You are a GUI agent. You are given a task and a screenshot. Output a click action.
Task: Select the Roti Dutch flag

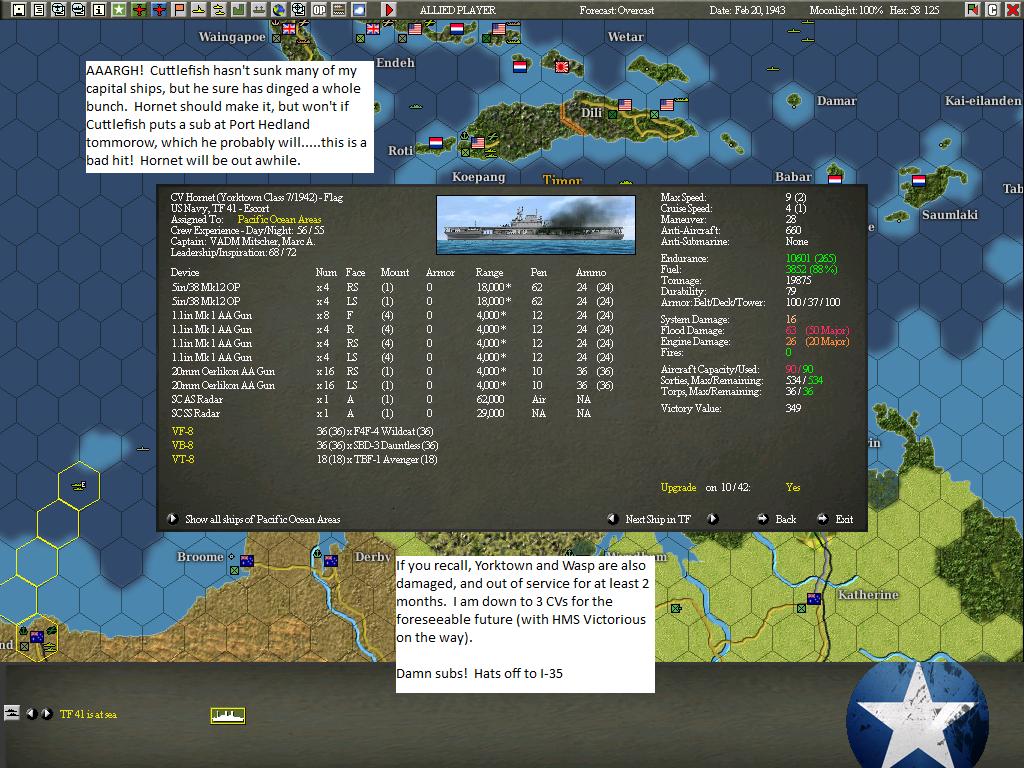[x=436, y=142]
